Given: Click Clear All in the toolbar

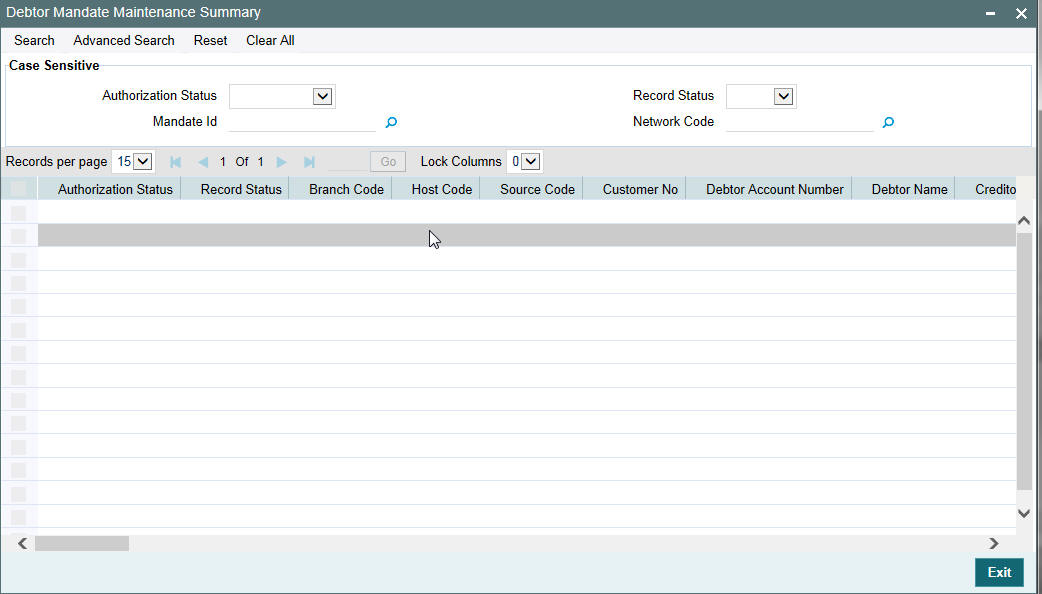Looking at the screenshot, I should click(x=270, y=41).
